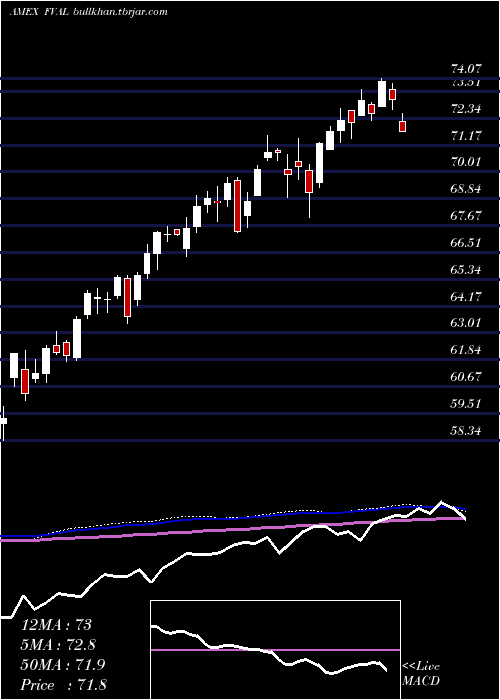Click the 12MA : 73 readout
This screenshot has height=700, width=500.
click(x=56, y=624)
